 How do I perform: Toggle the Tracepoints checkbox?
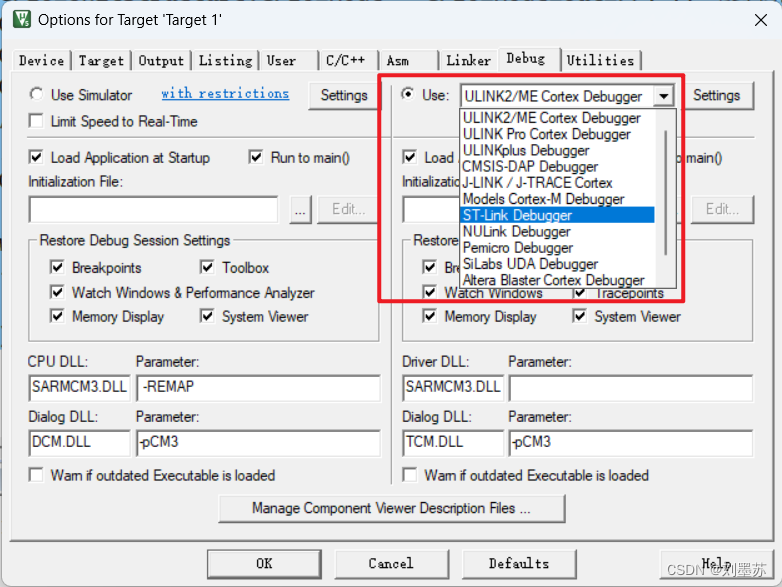coord(579,293)
